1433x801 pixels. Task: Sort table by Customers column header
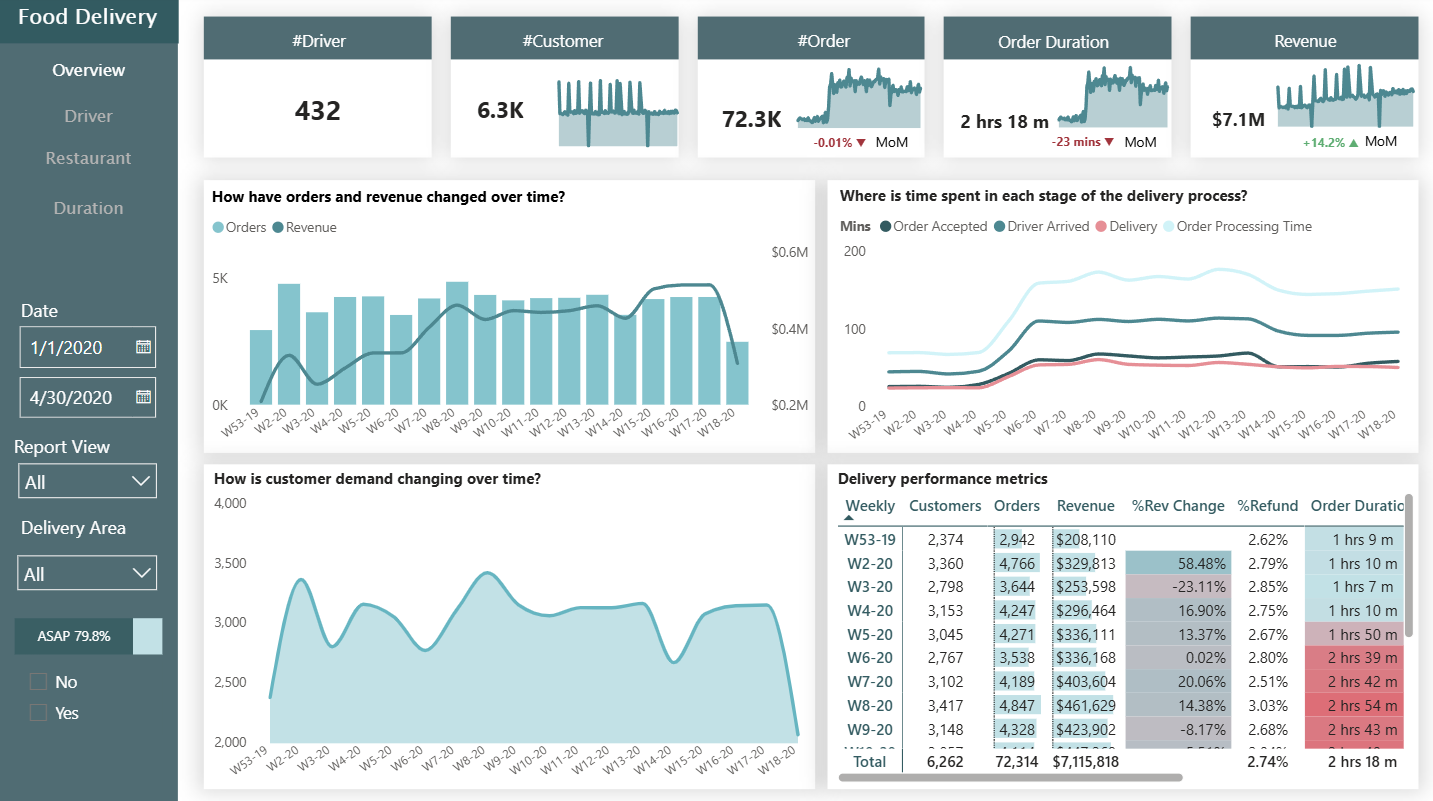944,506
